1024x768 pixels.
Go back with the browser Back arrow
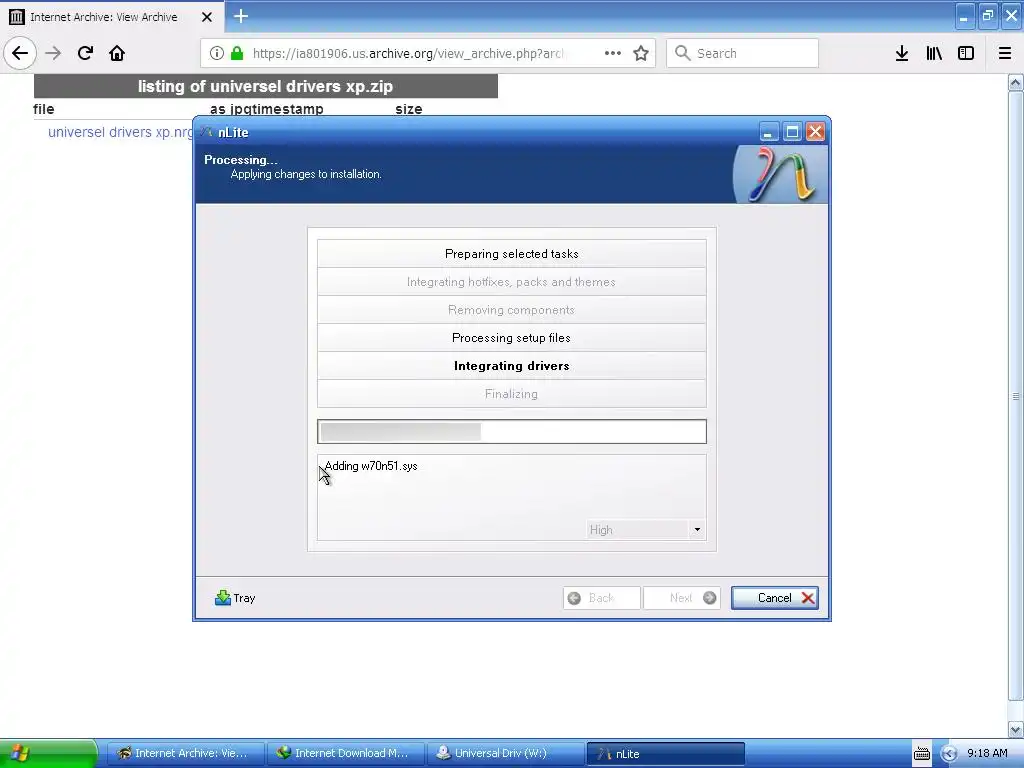tap(20, 53)
